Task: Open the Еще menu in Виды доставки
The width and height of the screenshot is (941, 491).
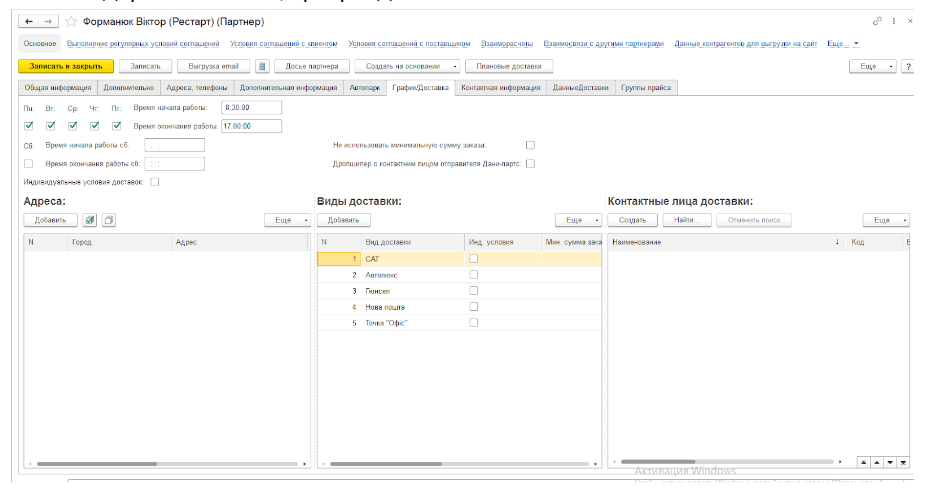Action: (578, 220)
